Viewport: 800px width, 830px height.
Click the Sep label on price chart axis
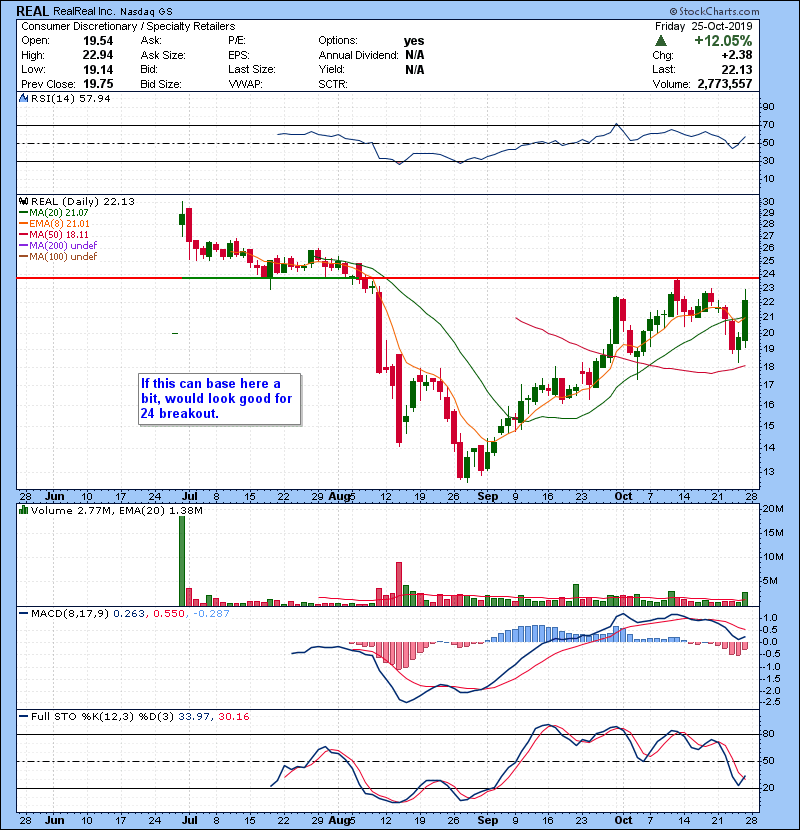[x=488, y=496]
